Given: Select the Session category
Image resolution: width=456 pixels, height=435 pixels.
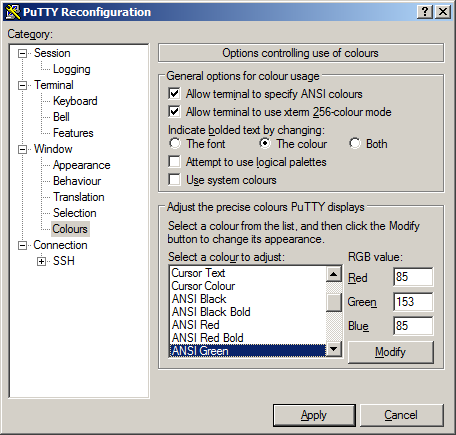Looking at the screenshot, I should pyautogui.click(x=52, y=53).
